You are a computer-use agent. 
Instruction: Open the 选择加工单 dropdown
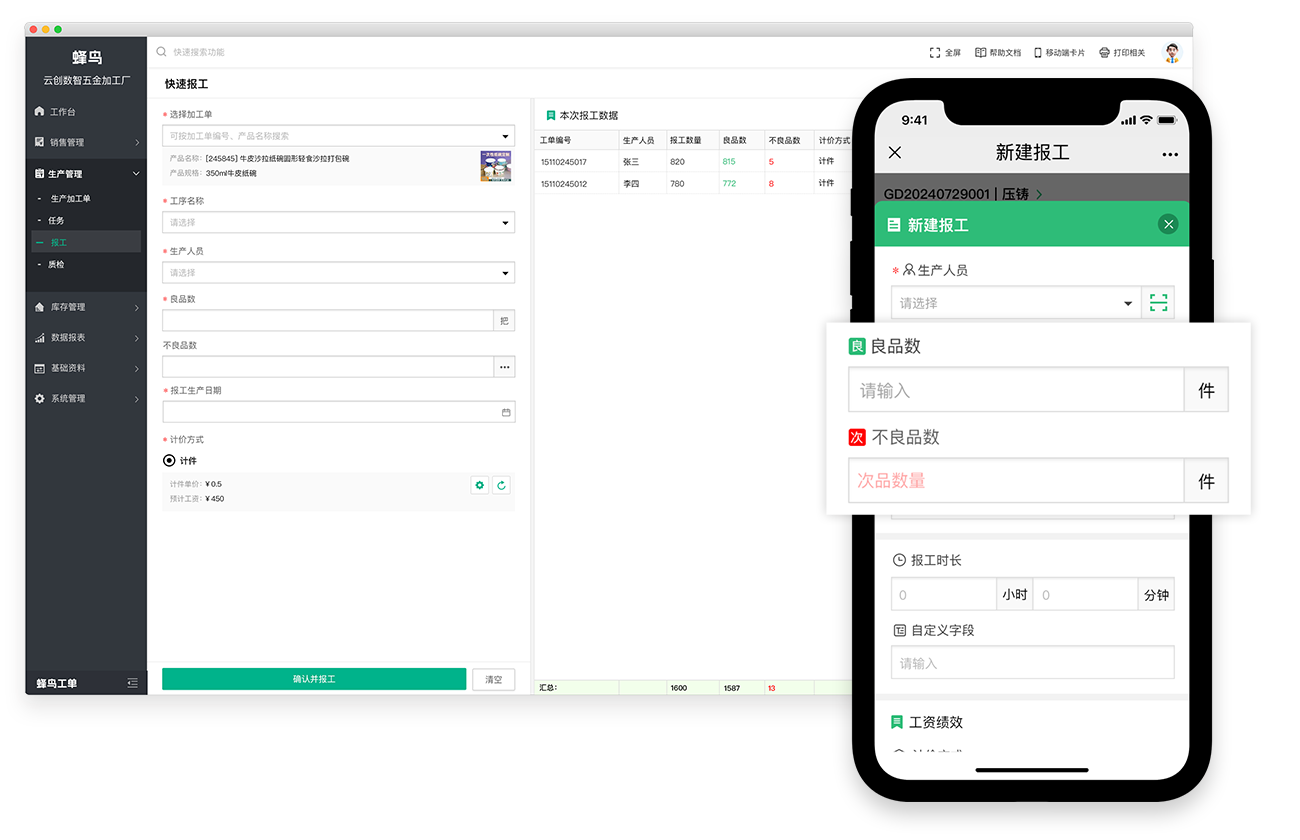505,136
